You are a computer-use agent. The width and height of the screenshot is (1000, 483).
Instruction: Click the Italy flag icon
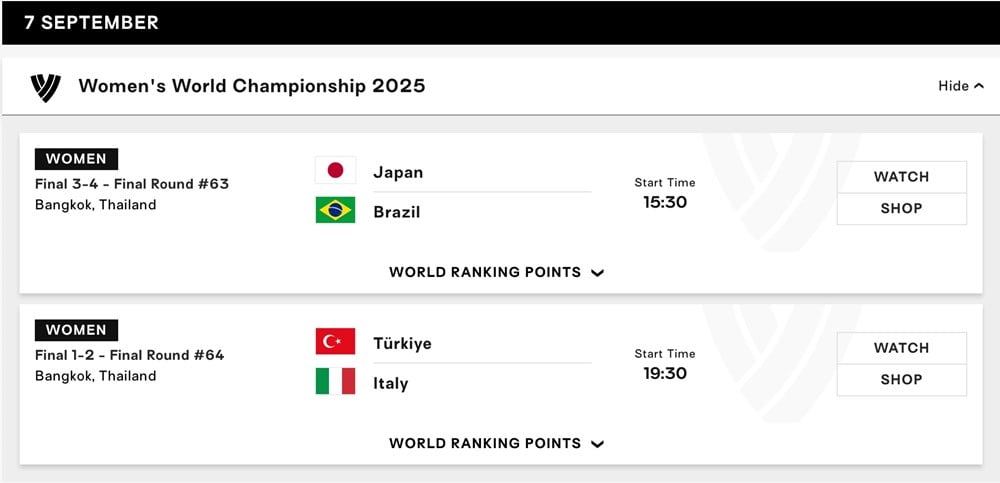(335, 382)
